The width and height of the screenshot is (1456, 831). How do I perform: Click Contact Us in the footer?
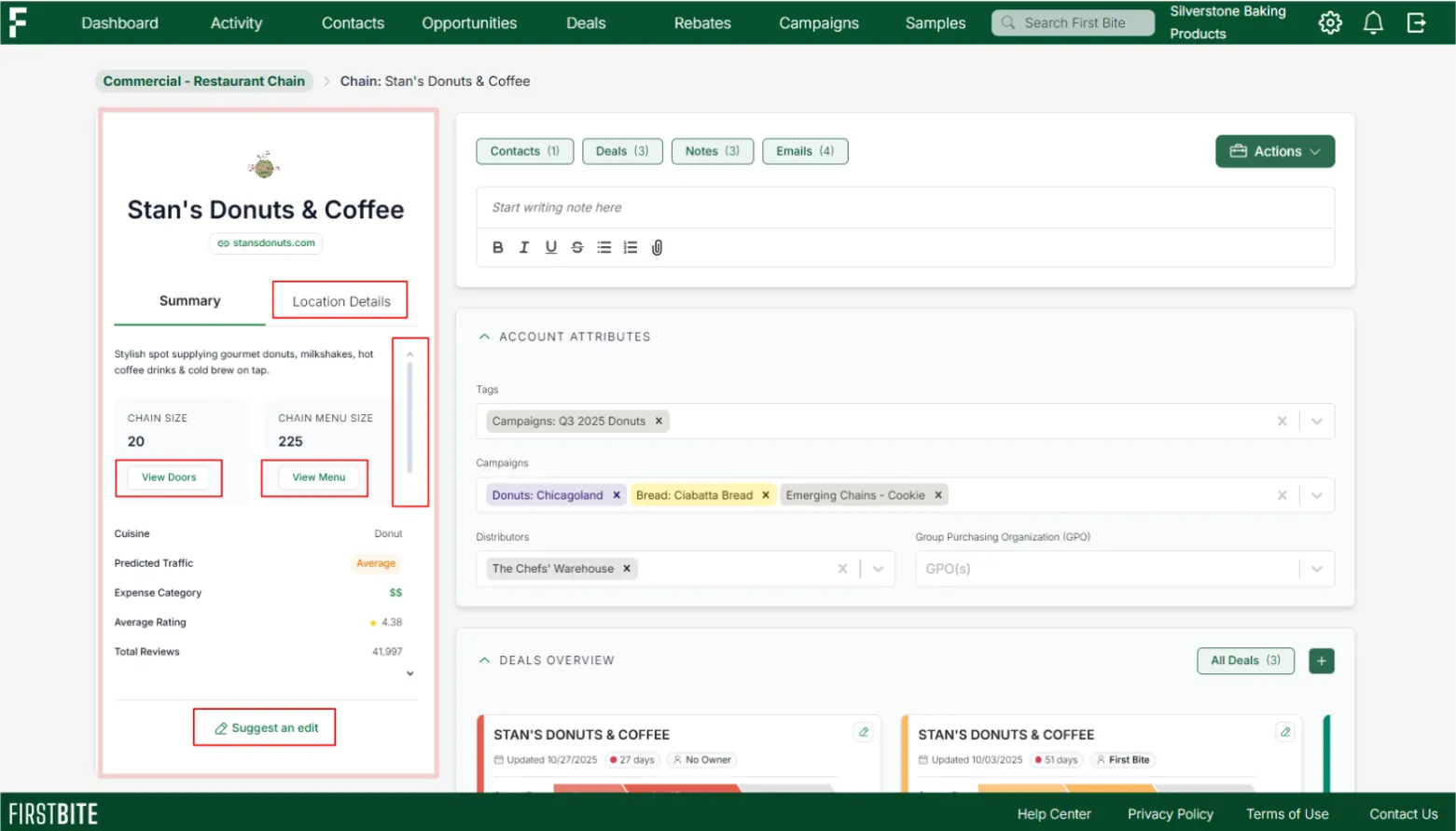point(1404,814)
